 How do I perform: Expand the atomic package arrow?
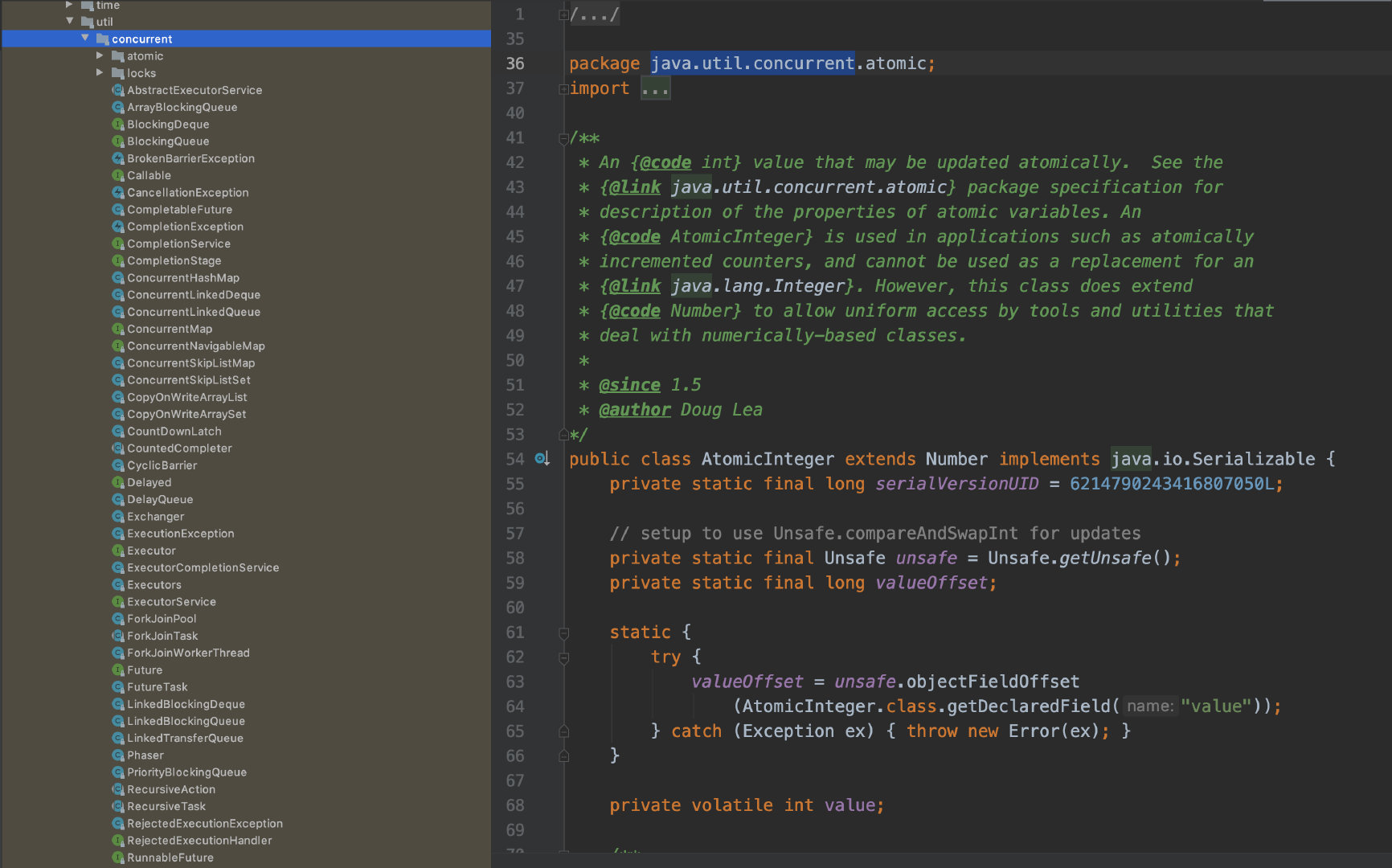100,55
